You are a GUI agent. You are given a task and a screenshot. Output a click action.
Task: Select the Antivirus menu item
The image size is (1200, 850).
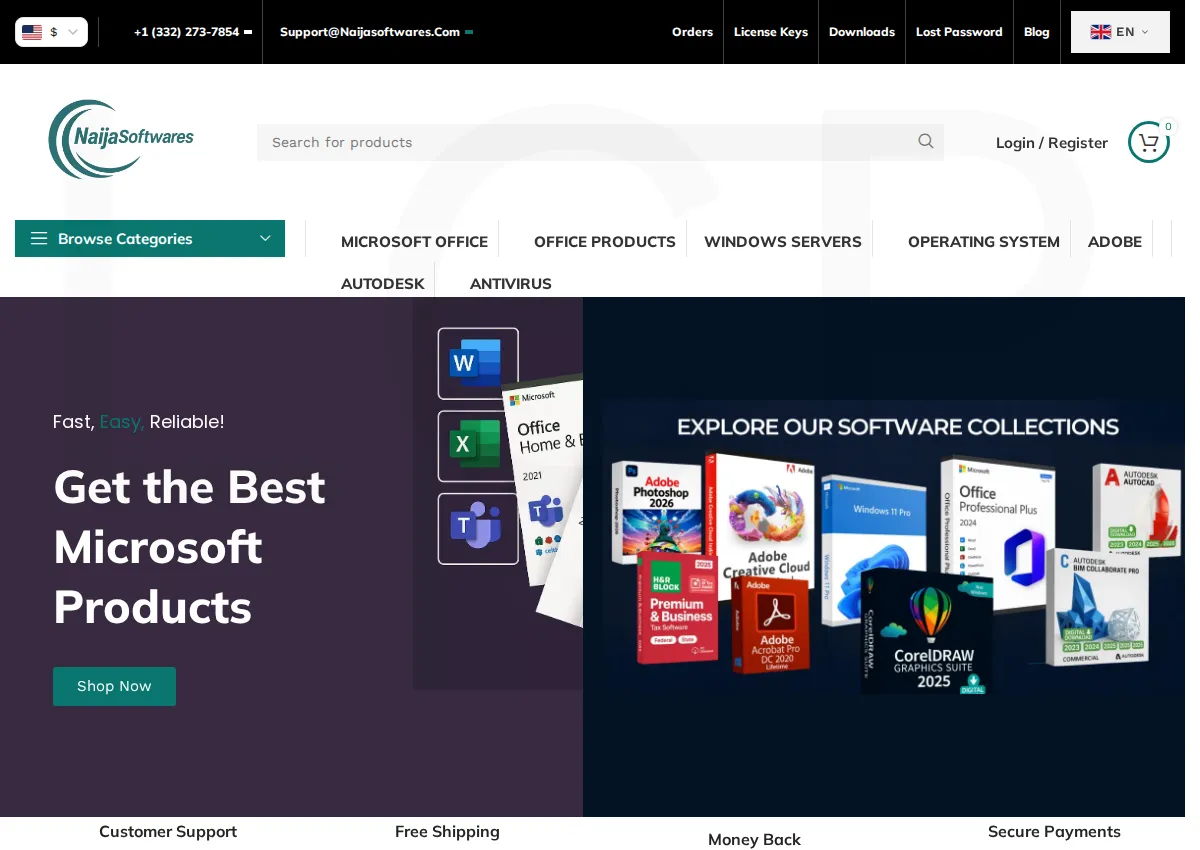[511, 284]
